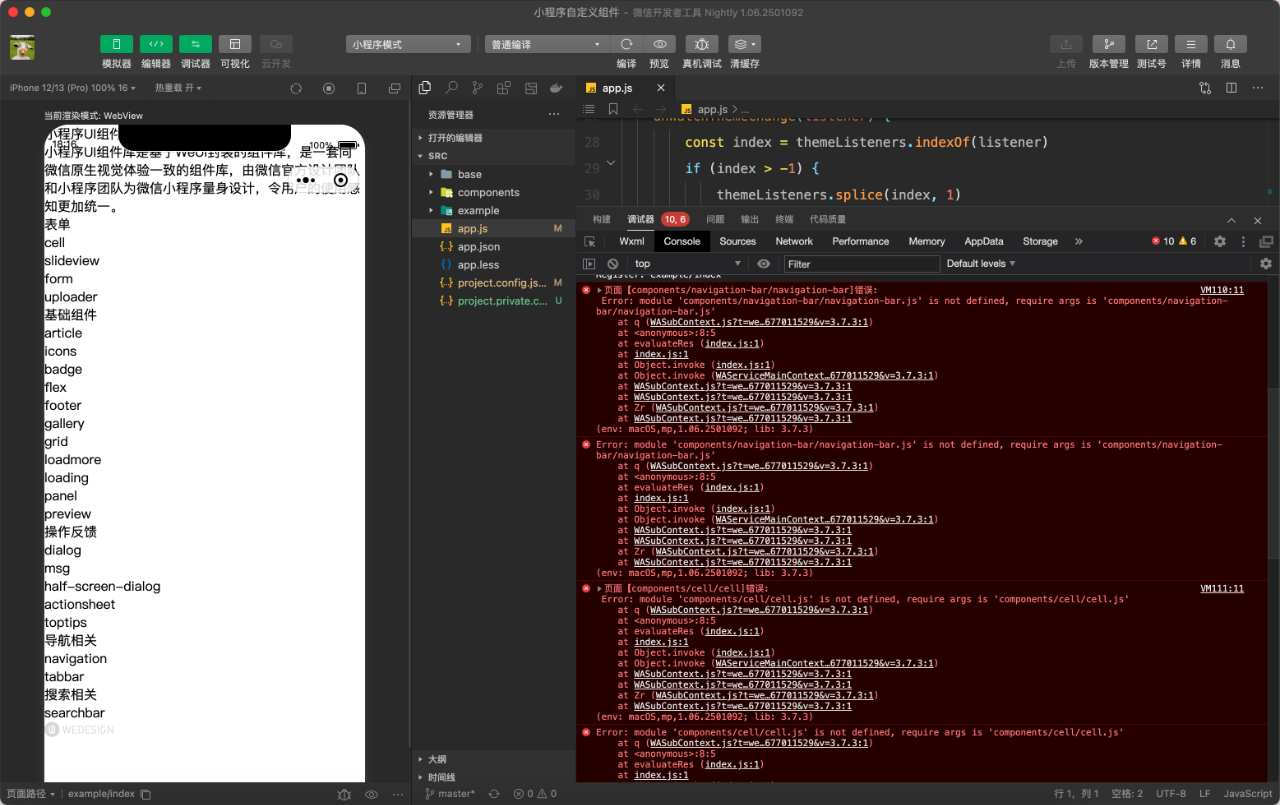Click the 真机调试 bug icon
This screenshot has height=805, width=1280.
(x=702, y=44)
